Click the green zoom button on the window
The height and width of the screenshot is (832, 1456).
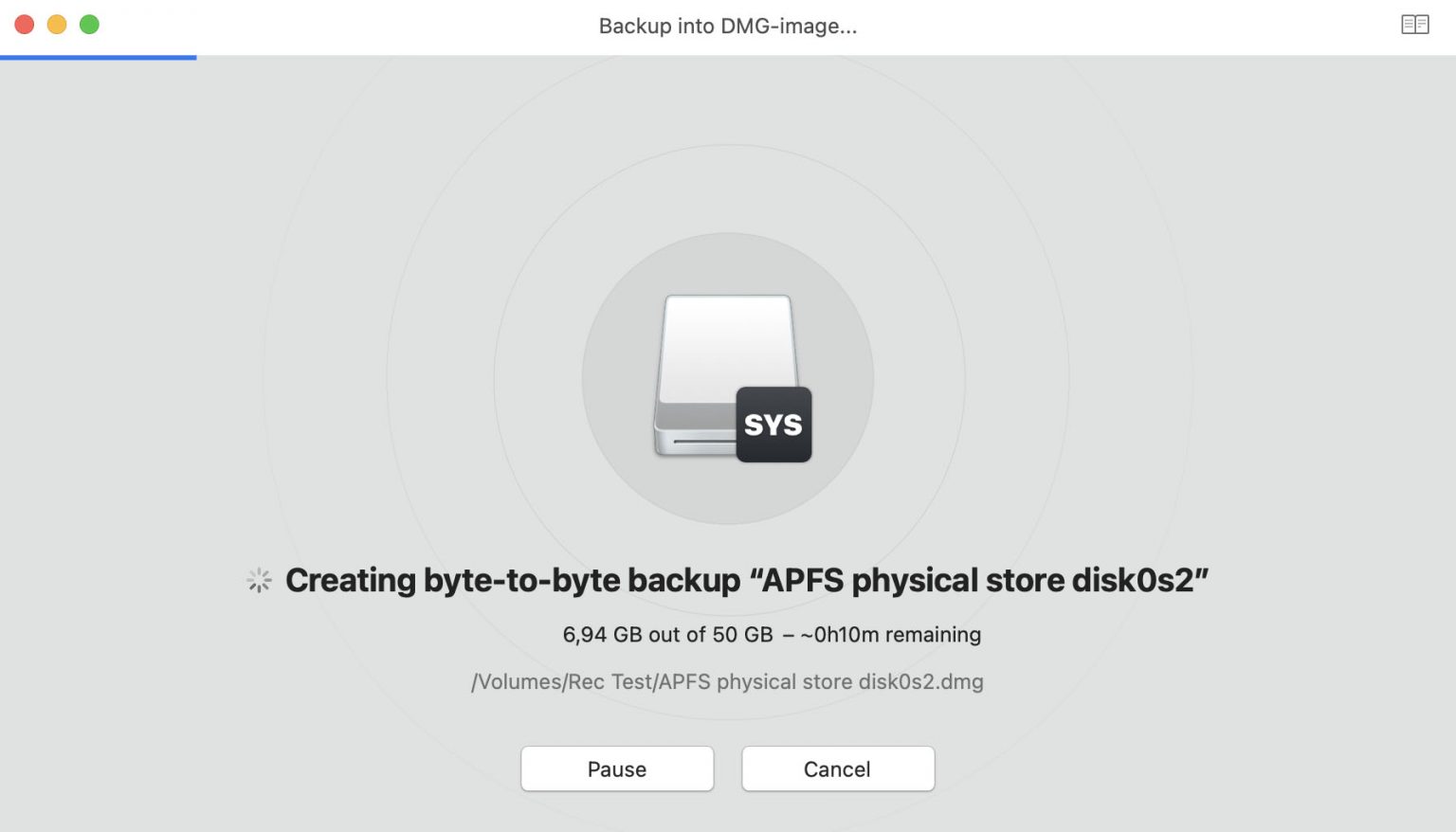point(89,25)
